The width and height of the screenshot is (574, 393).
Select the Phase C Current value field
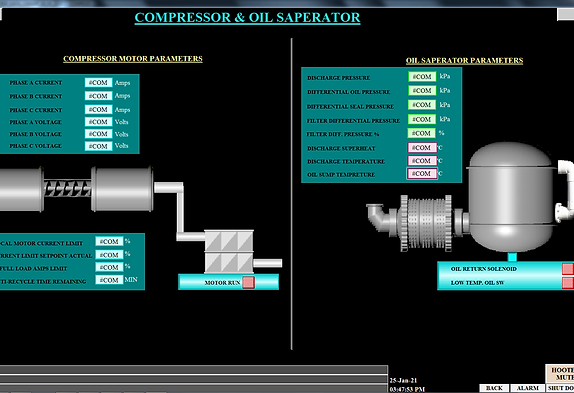click(x=98, y=109)
